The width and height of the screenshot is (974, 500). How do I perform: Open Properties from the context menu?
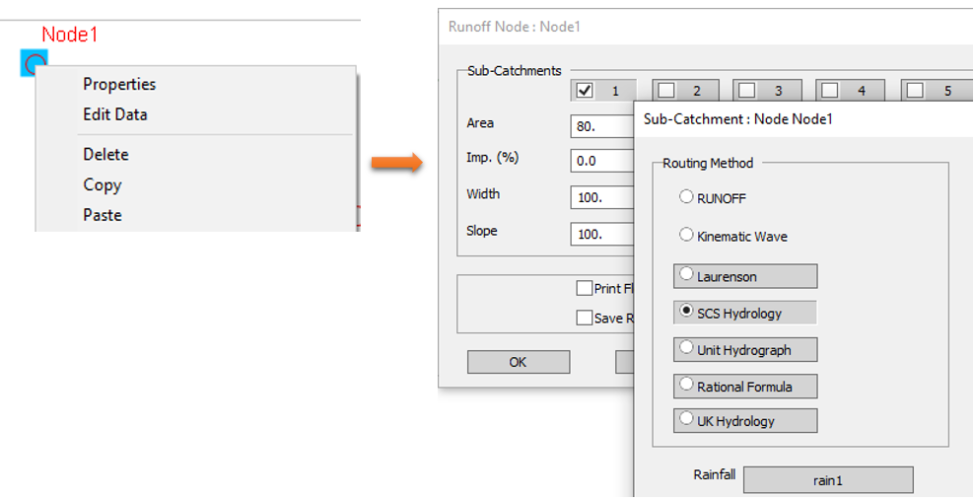coord(119,85)
